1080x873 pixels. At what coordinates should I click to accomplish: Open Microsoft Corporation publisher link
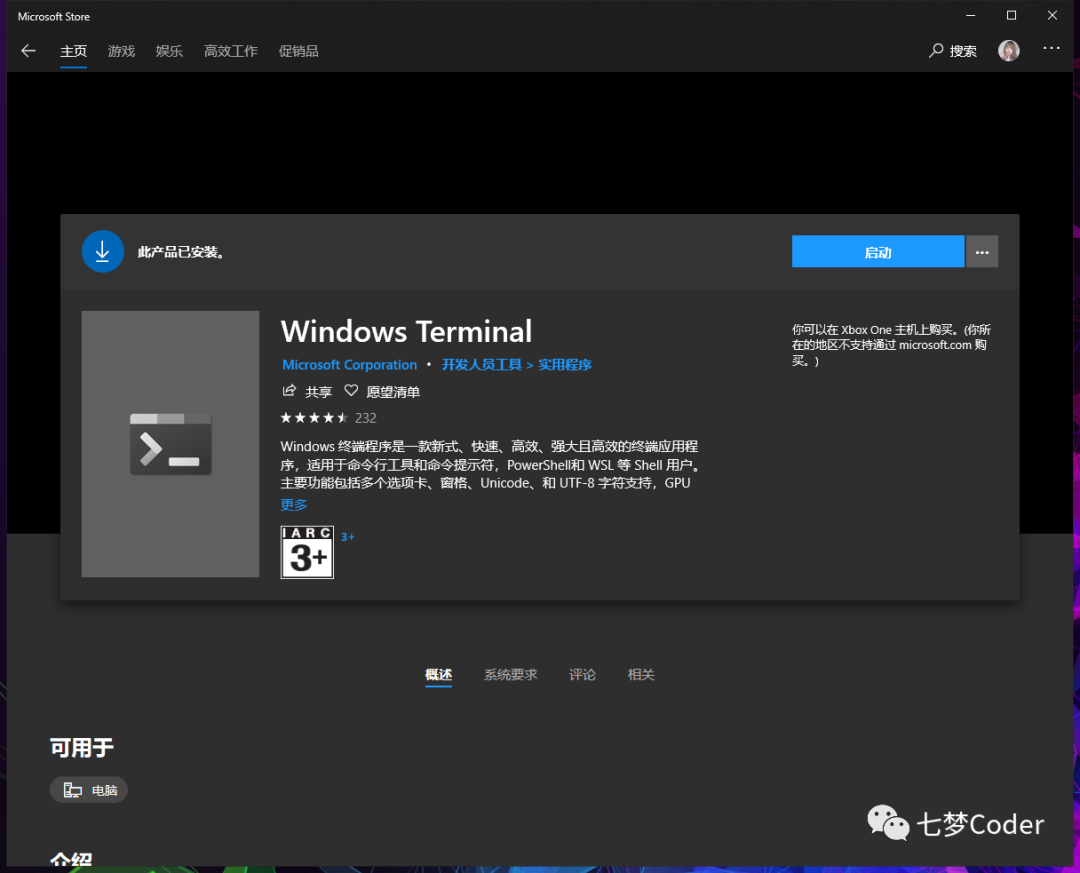click(349, 364)
